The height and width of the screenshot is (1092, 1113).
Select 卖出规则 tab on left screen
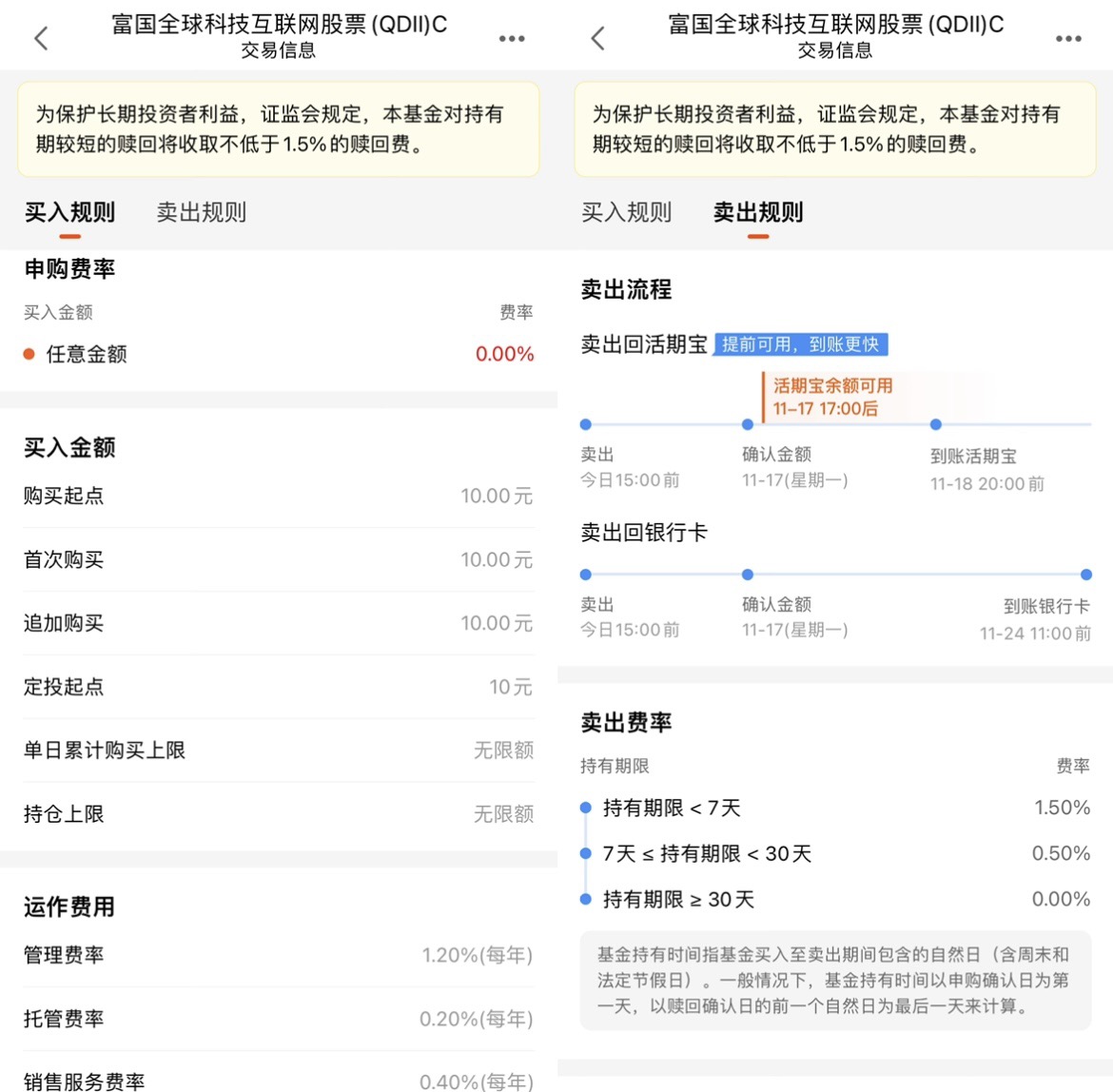(201, 212)
